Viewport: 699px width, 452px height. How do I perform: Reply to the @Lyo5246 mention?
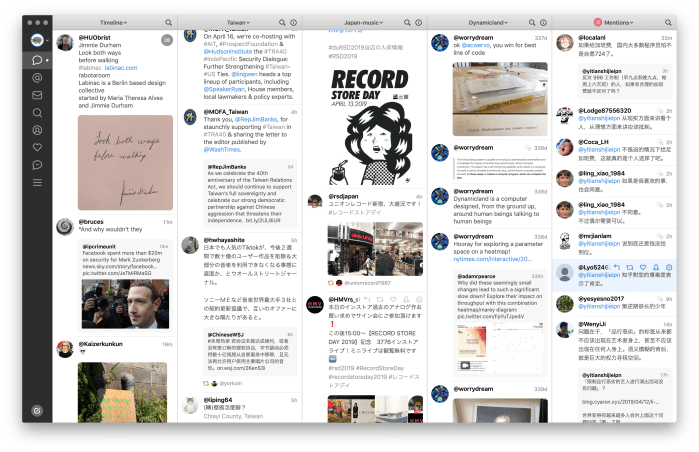[x=617, y=267]
